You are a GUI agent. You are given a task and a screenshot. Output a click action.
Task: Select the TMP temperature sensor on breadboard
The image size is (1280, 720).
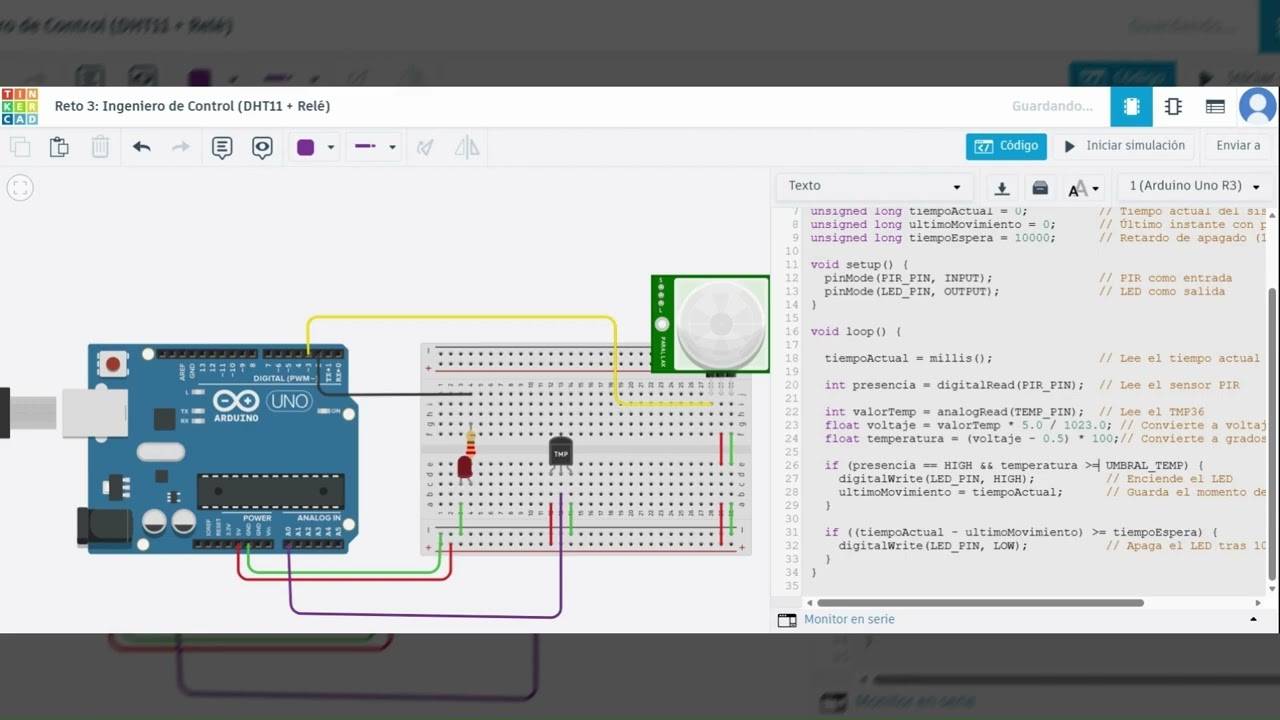(561, 453)
